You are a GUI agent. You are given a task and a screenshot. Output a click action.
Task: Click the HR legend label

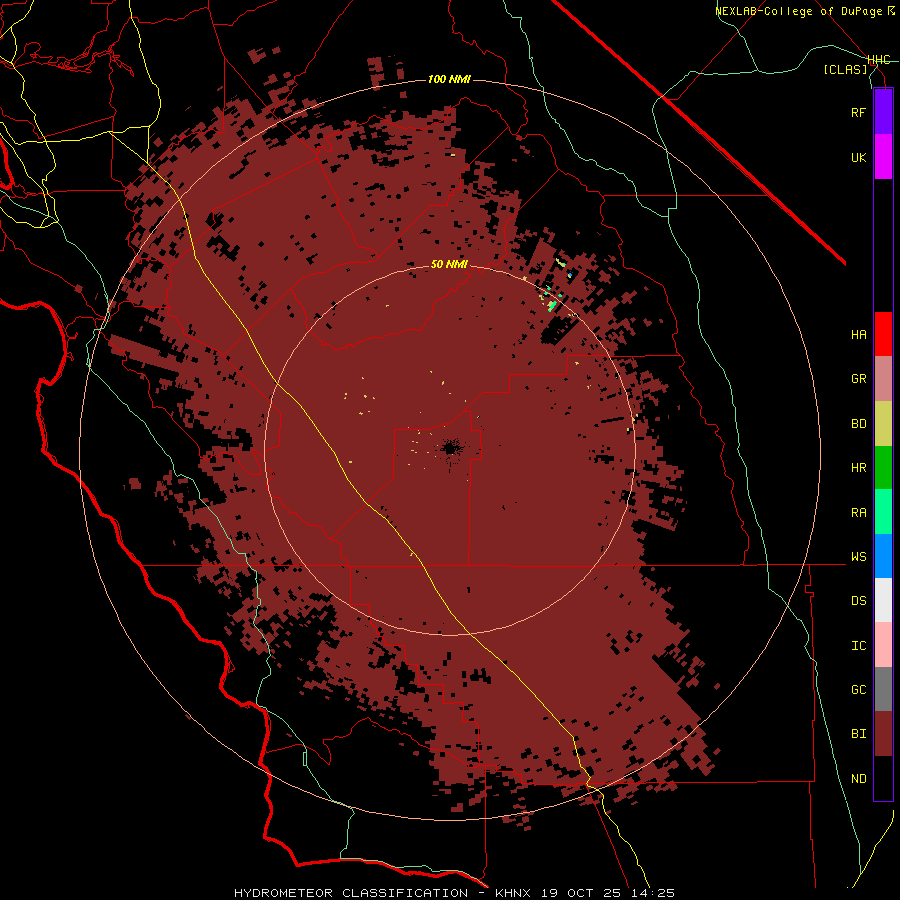[858, 468]
